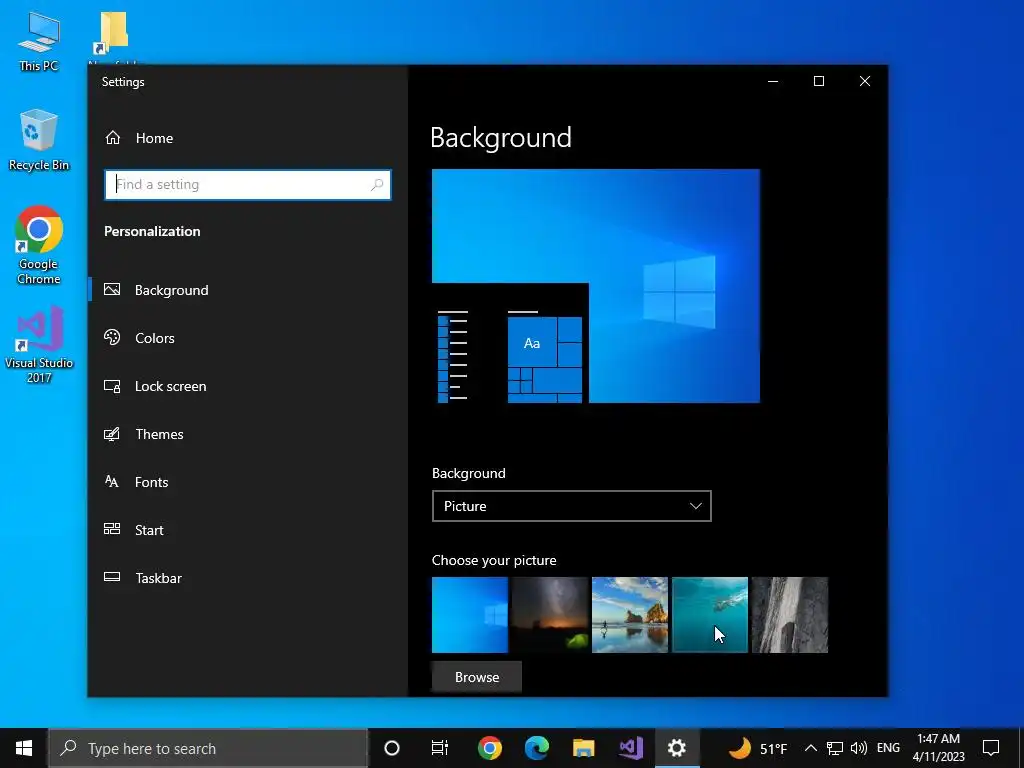The image size is (1024, 768).
Task: Open the Themes settings page
Action: pyautogui.click(x=159, y=434)
